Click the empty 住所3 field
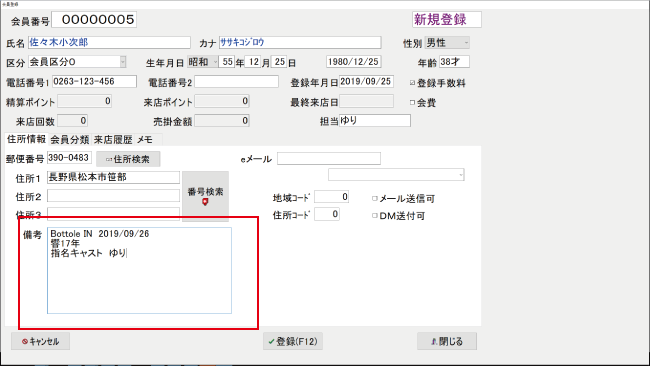 coord(114,213)
